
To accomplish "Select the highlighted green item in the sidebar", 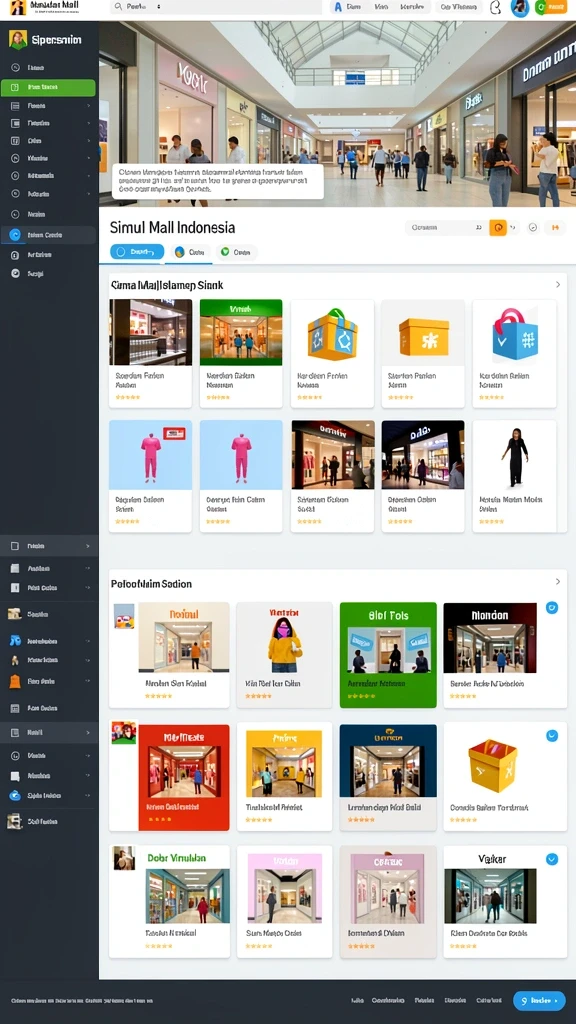I will (x=48, y=88).
